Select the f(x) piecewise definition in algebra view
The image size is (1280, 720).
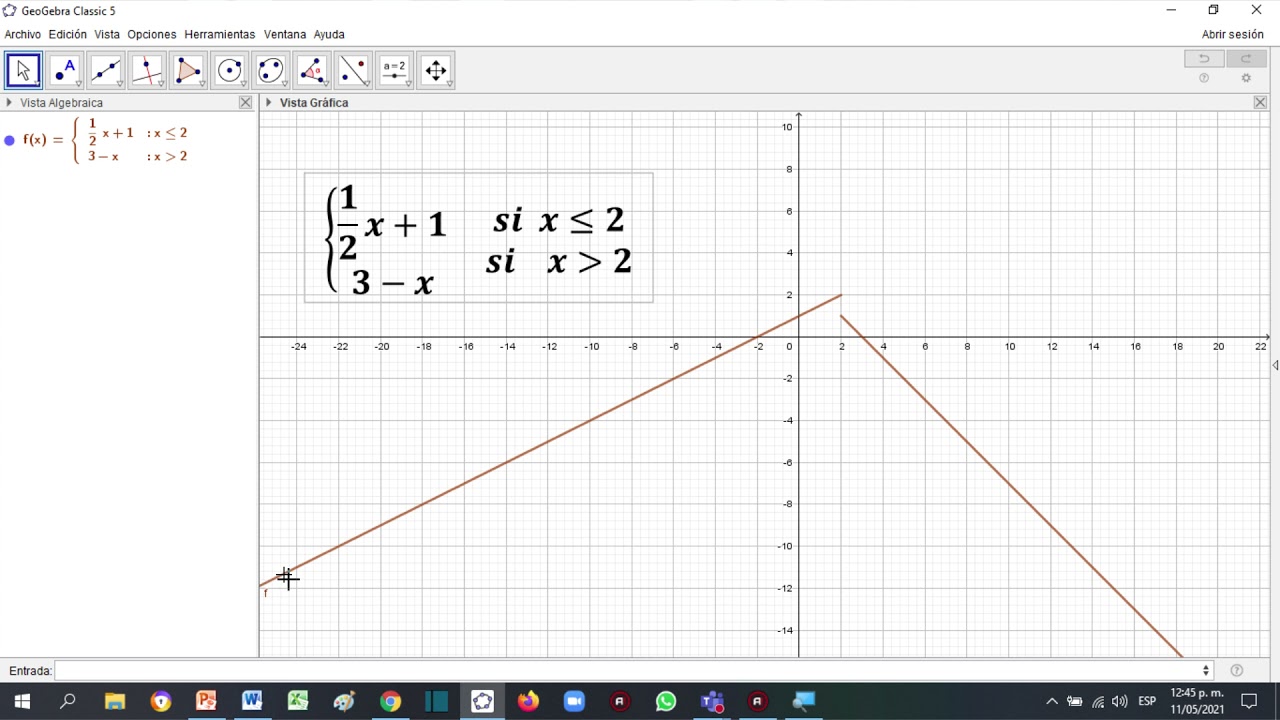tap(105, 141)
